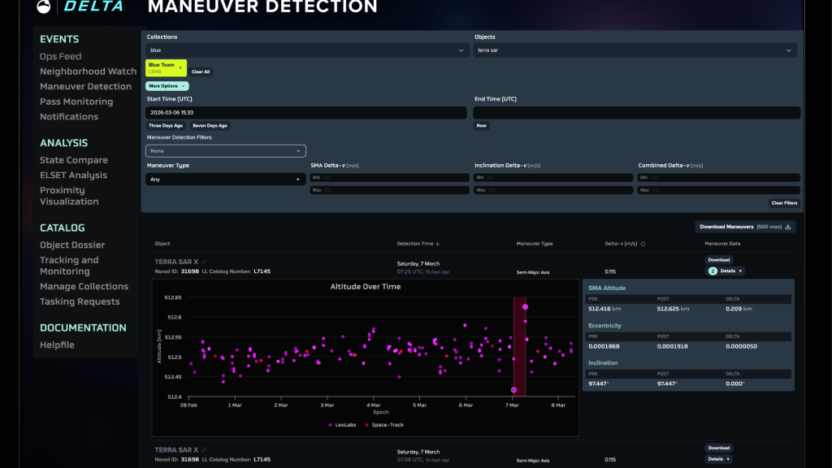This screenshot has height=468, width=832.
Task: Click the Delta logo icon
Action: (43, 7)
